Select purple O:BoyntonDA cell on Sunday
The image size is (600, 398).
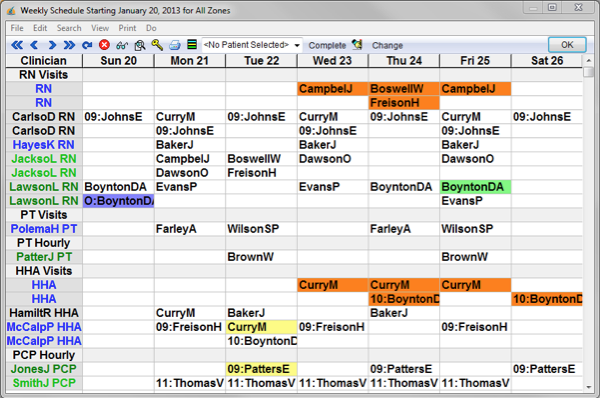coord(118,201)
